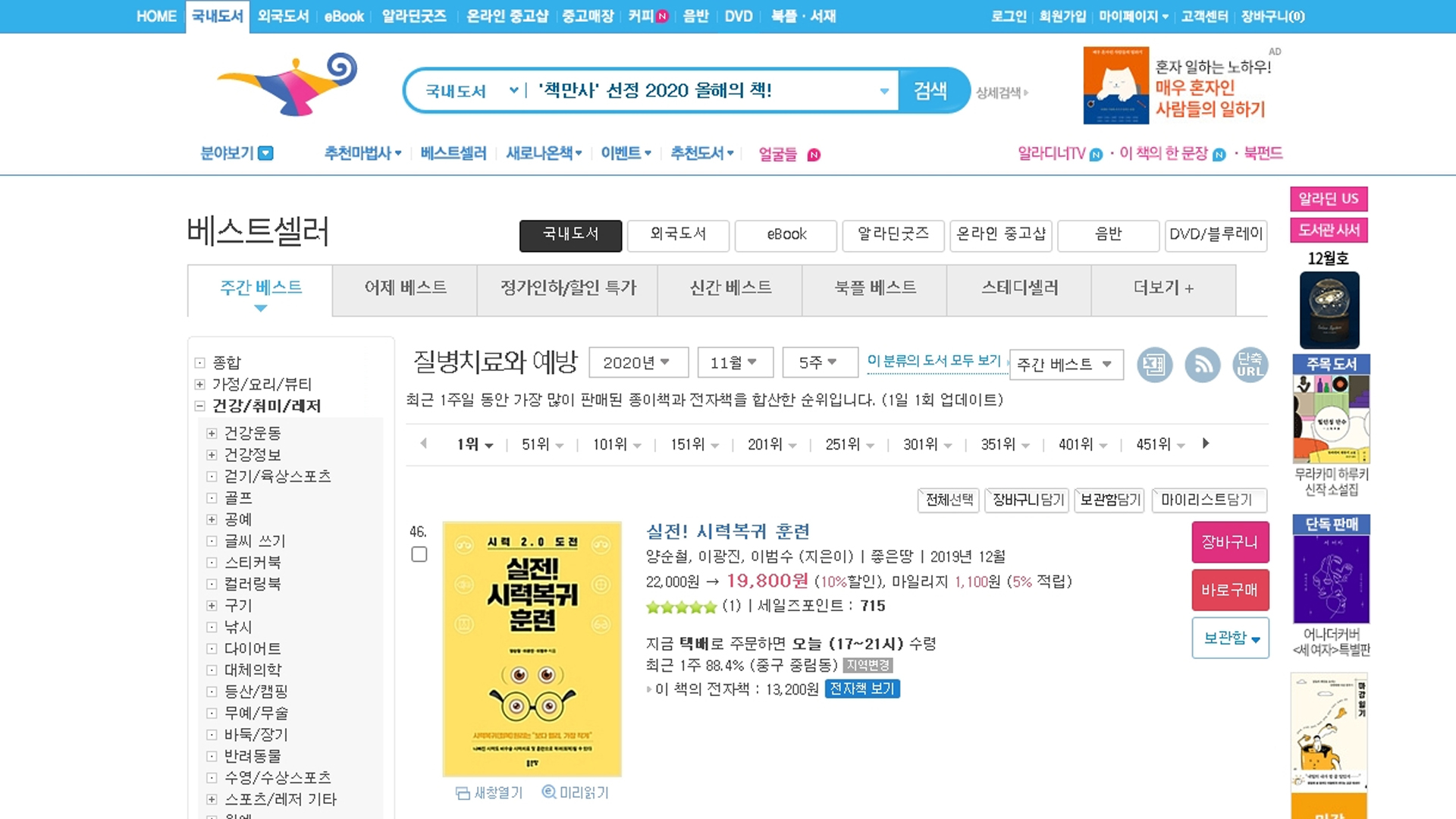Image resolution: width=1456 pixels, height=819 pixels.
Task: Click previous ranking page arrow
Action: [x=423, y=444]
